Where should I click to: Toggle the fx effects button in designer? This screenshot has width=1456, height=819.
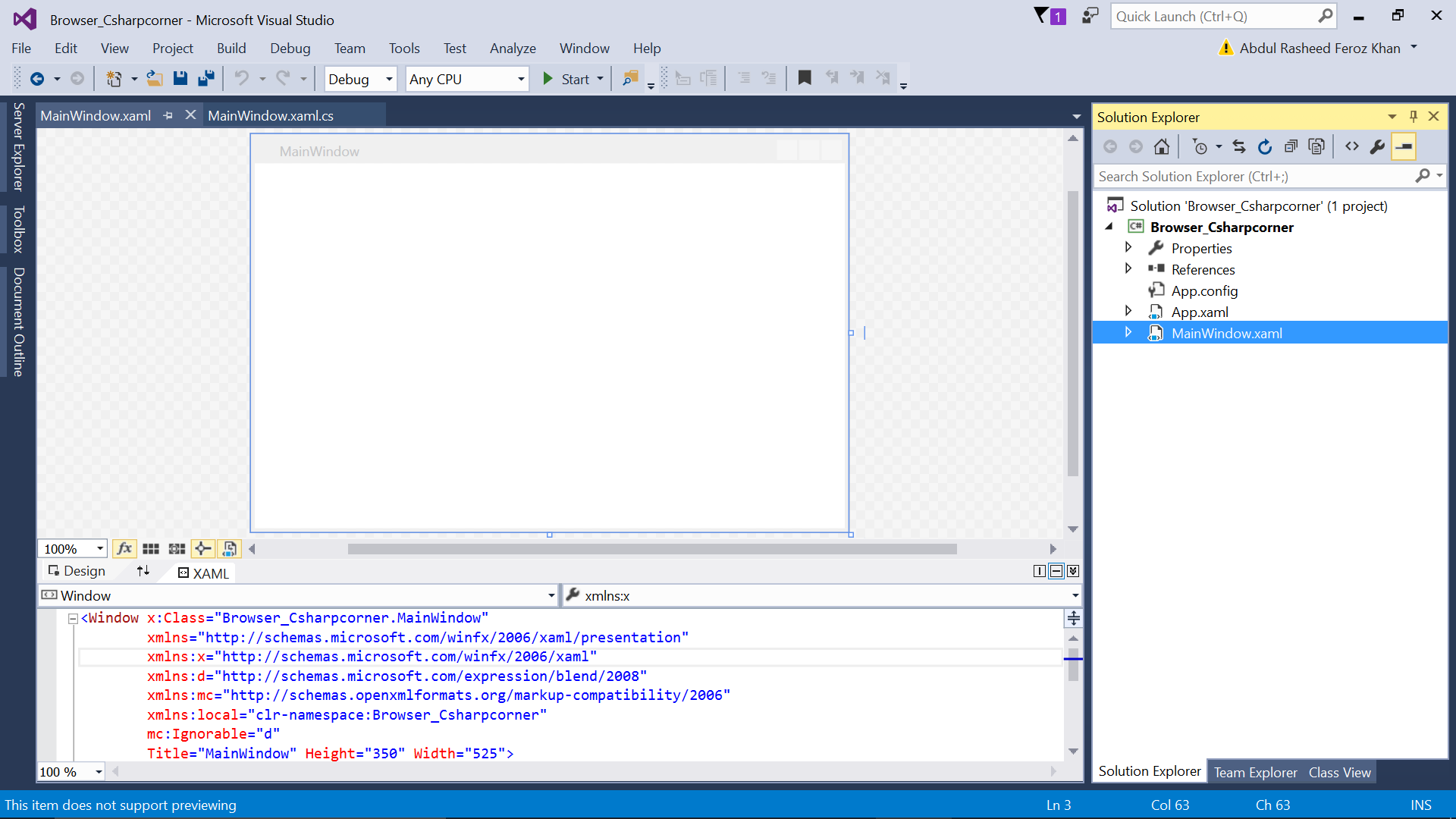(124, 548)
